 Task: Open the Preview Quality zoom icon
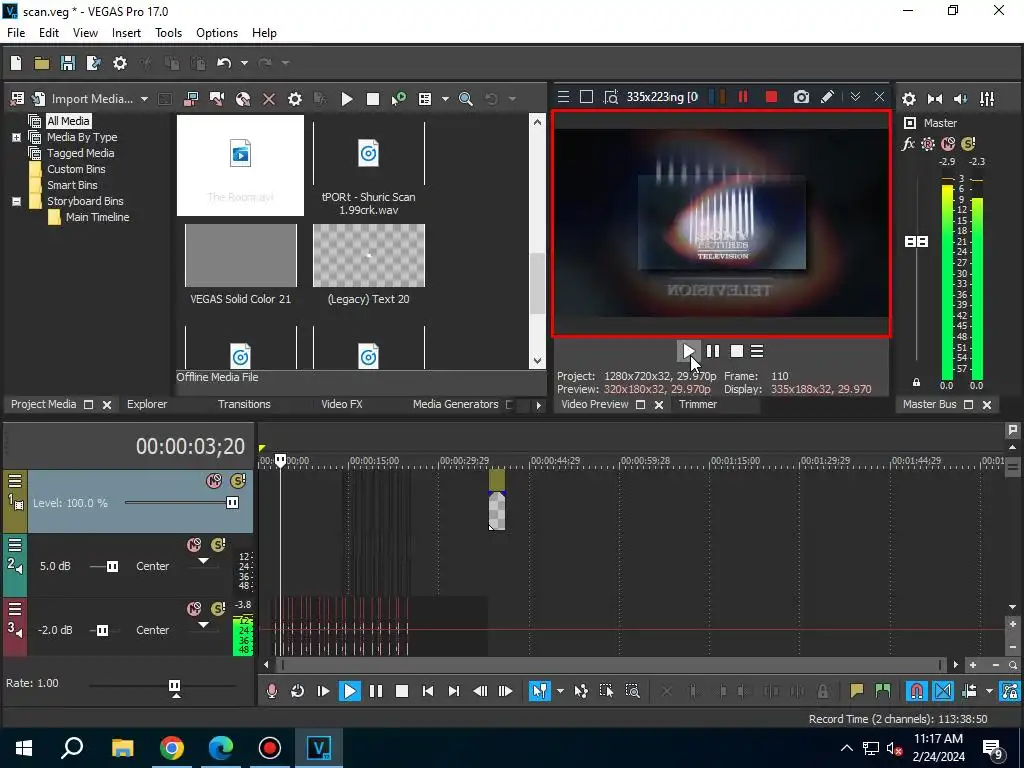(611, 97)
